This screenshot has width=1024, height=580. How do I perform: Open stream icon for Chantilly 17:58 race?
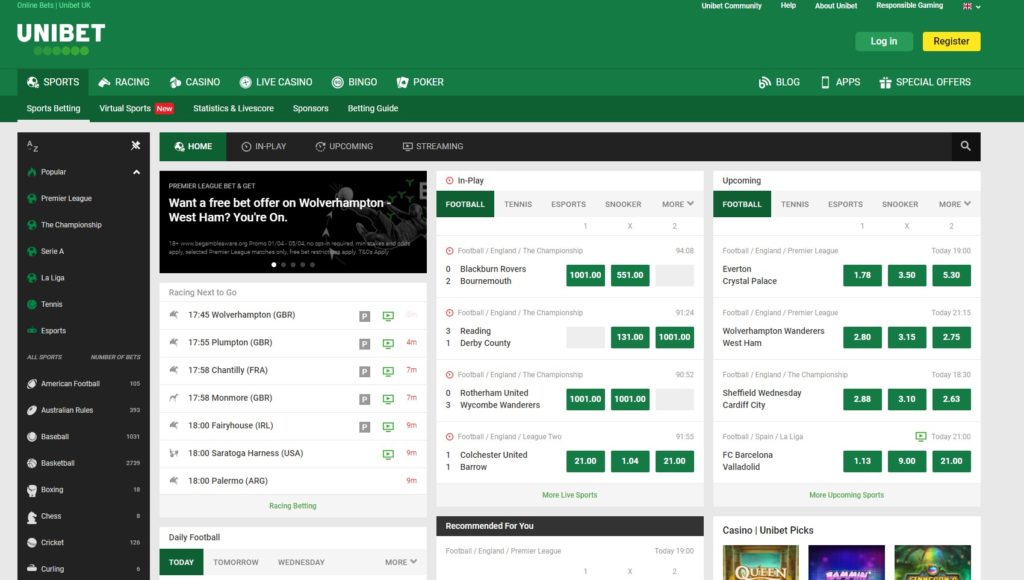[388, 371]
